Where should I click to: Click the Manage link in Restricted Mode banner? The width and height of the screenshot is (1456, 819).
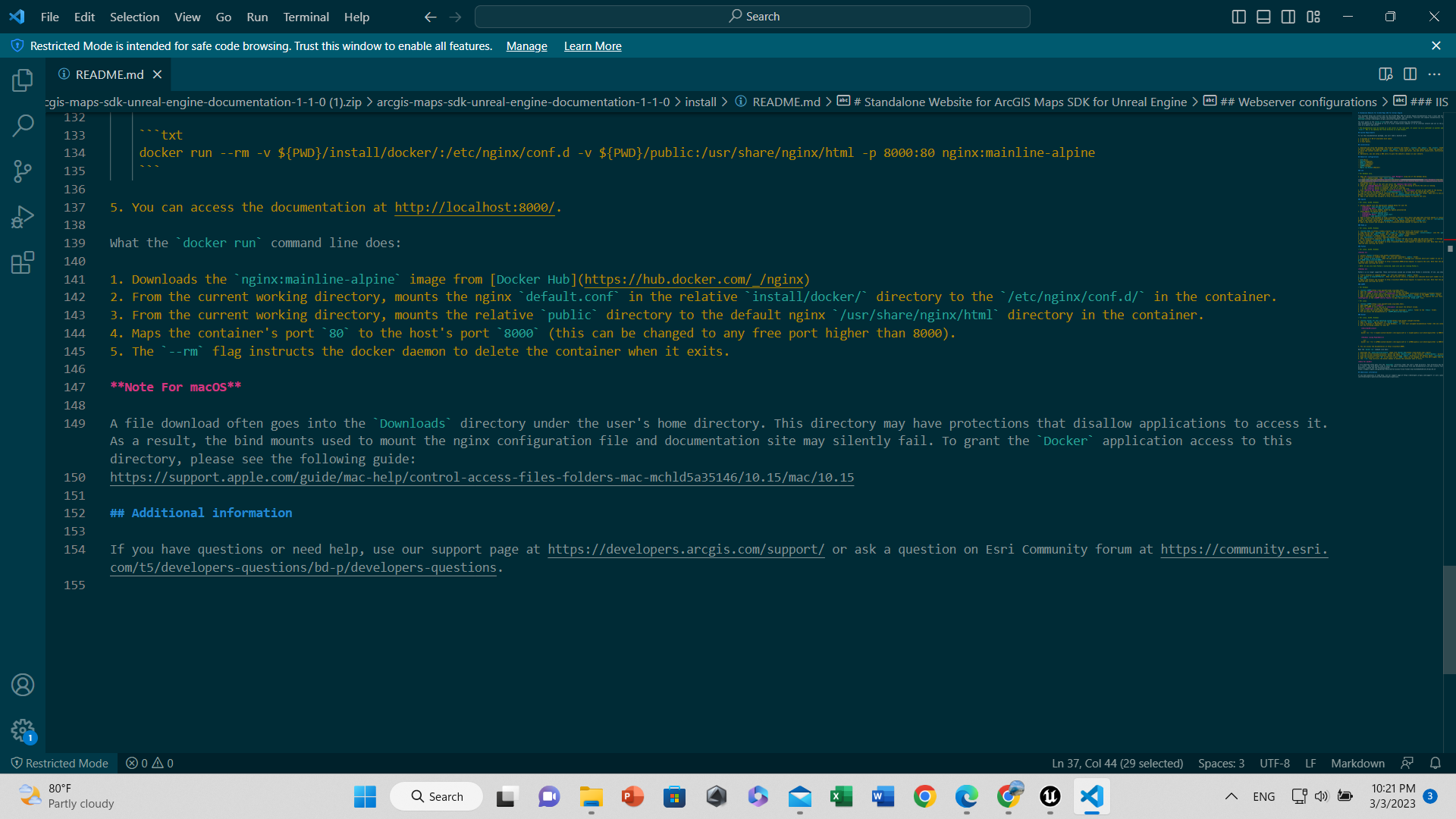pos(526,46)
